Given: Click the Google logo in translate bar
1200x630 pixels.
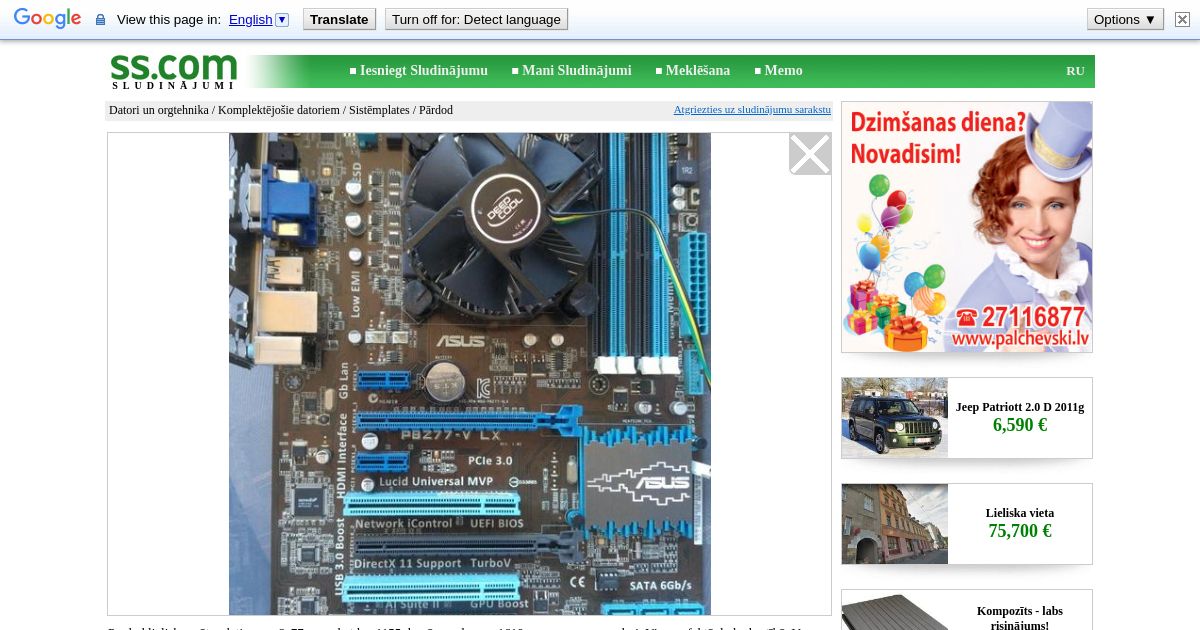Looking at the screenshot, I should tap(47, 19).
